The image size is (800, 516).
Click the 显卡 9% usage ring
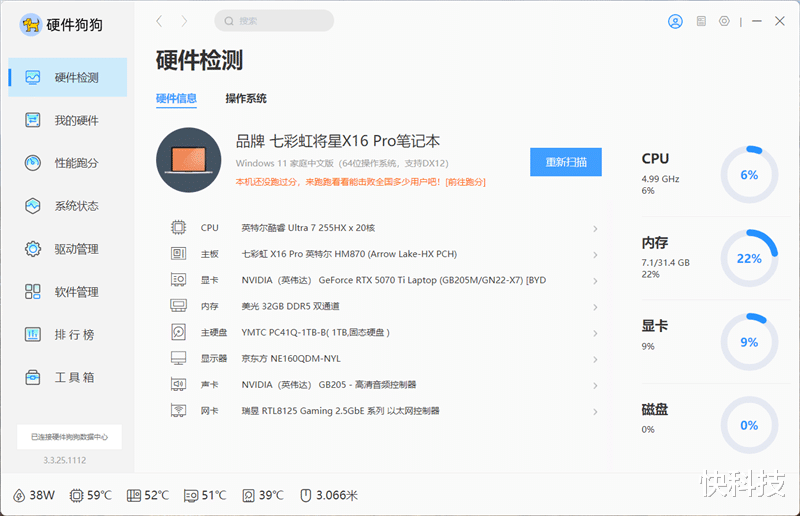tap(749, 342)
